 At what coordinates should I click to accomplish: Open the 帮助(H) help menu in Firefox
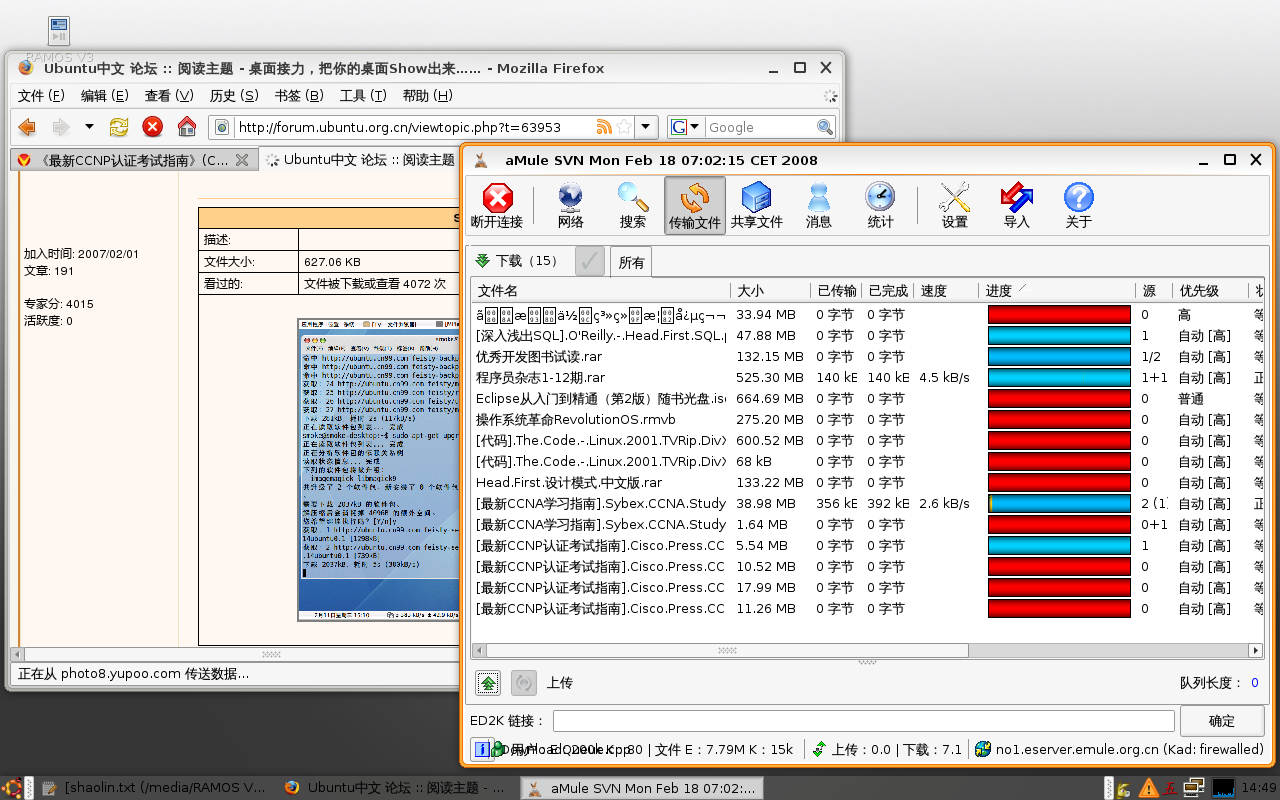427,95
